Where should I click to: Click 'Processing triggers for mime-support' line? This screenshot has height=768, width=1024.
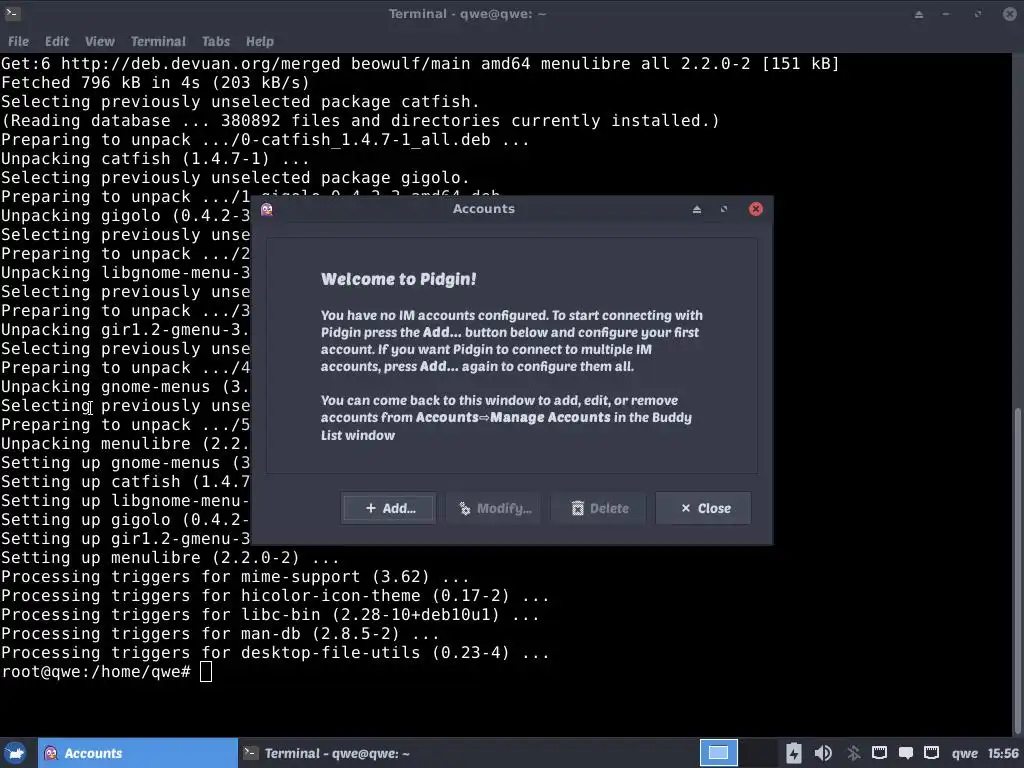pyautogui.click(x=235, y=577)
